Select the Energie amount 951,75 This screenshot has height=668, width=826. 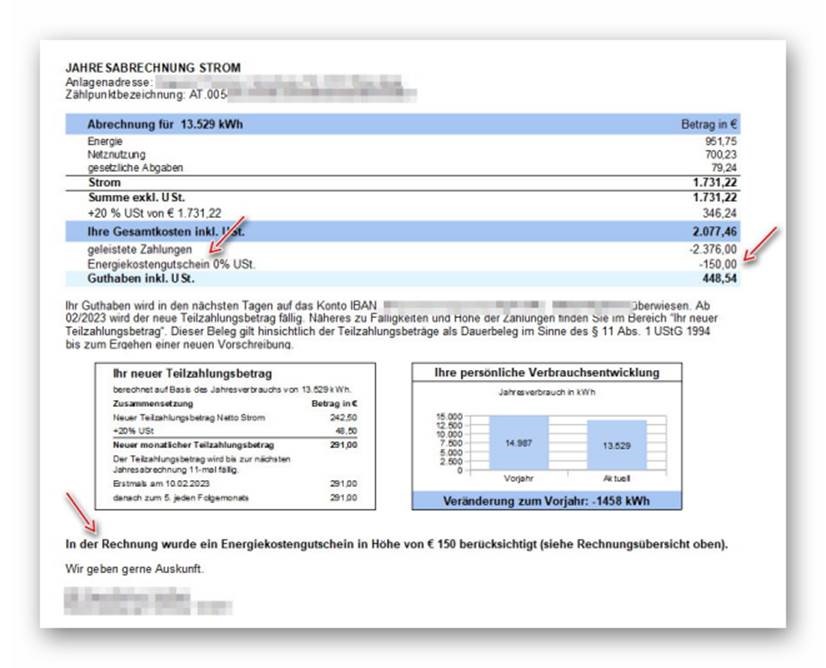click(x=721, y=141)
